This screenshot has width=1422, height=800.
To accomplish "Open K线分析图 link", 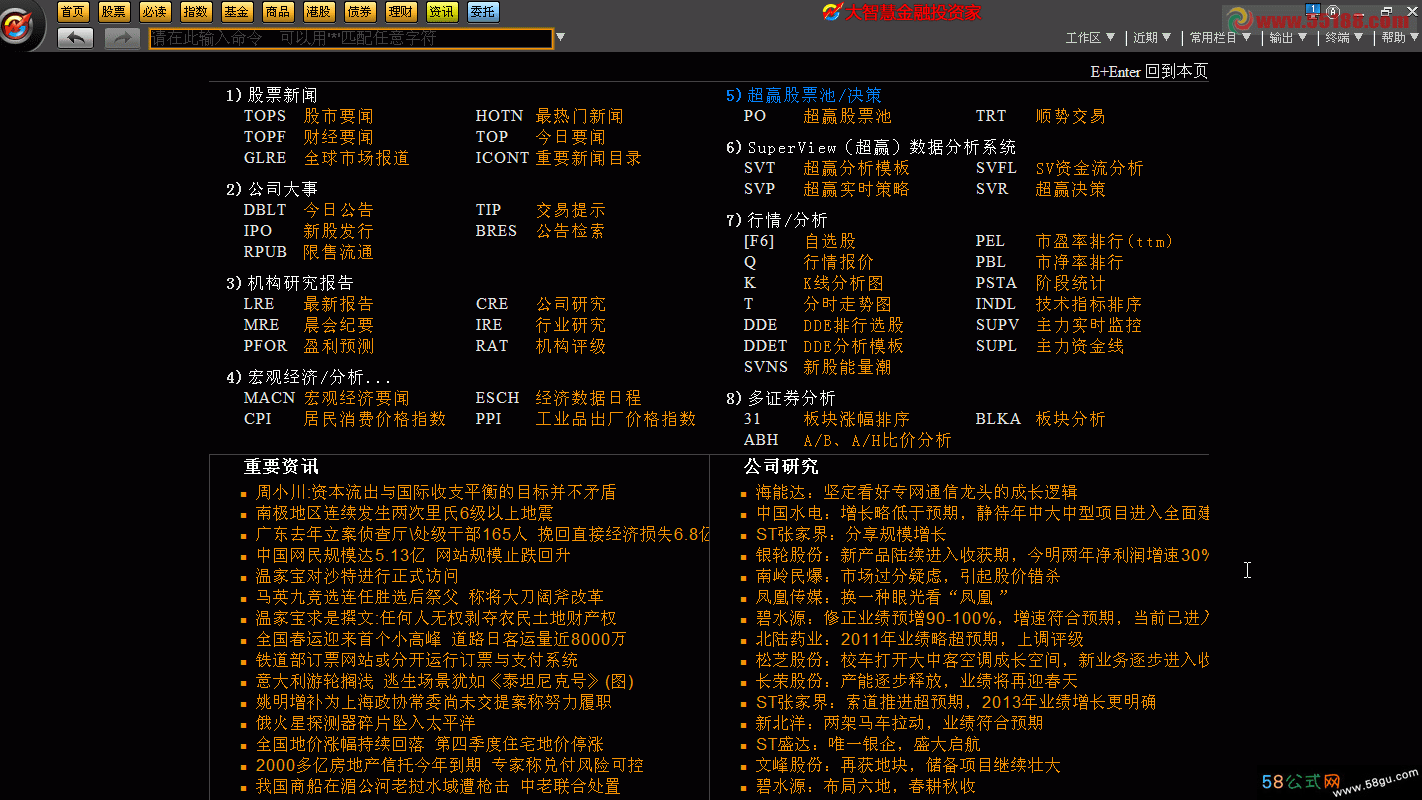I will [844, 283].
